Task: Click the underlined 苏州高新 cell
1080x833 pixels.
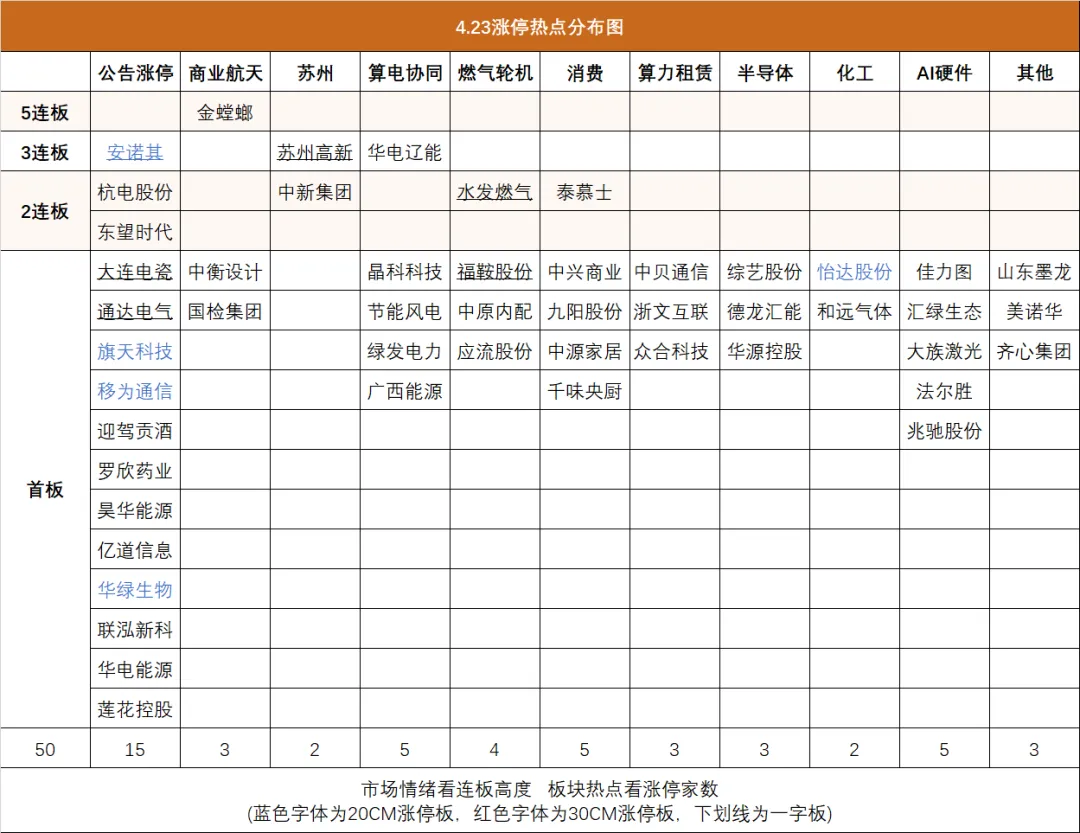Action: (x=315, y=152)
